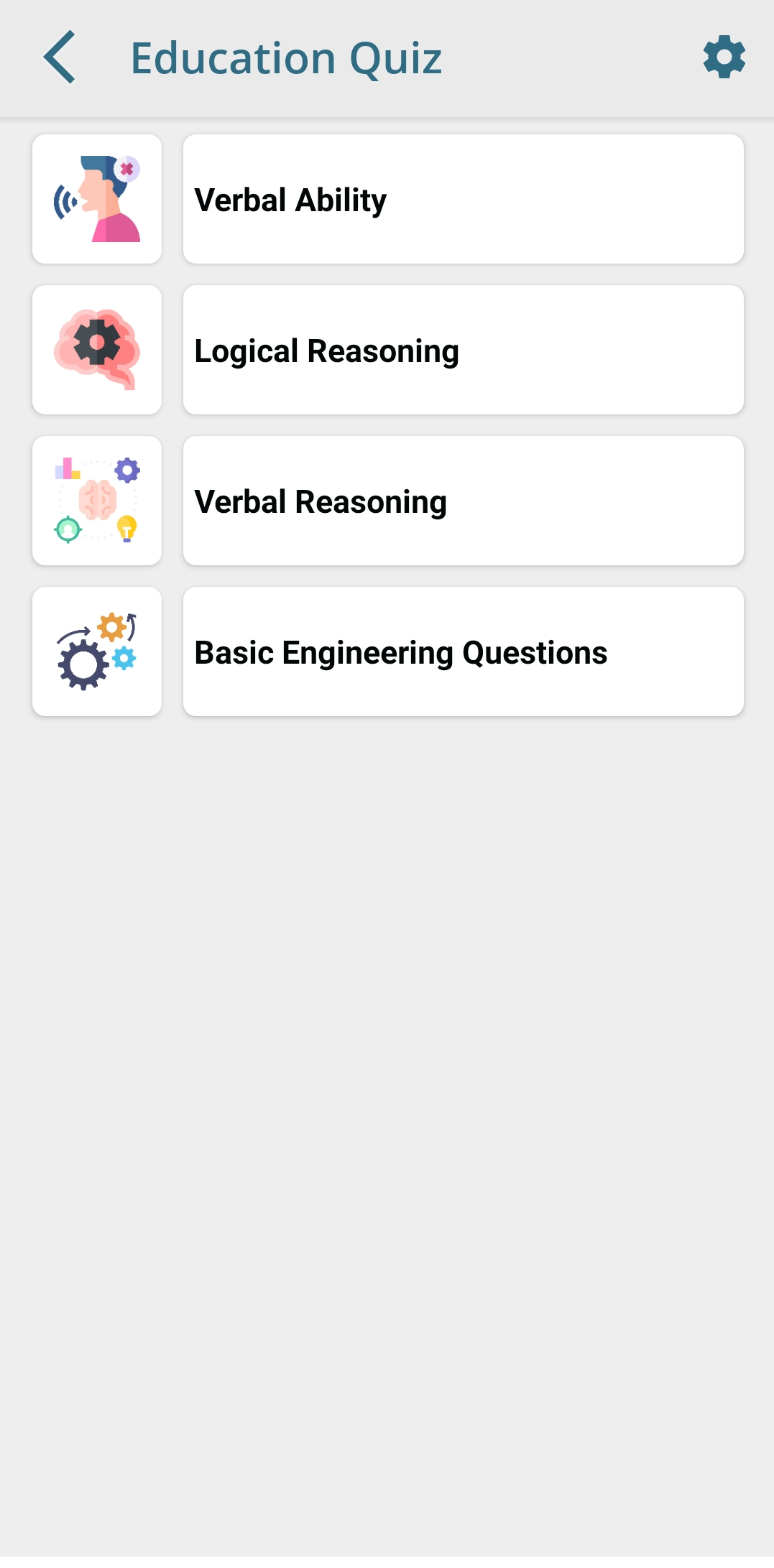
Task: Go back using the left arrow
Action: 60,57
